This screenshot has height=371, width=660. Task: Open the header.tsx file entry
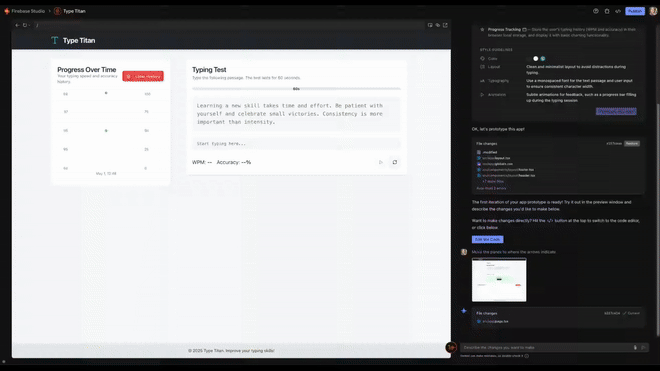tap(506, 175)
